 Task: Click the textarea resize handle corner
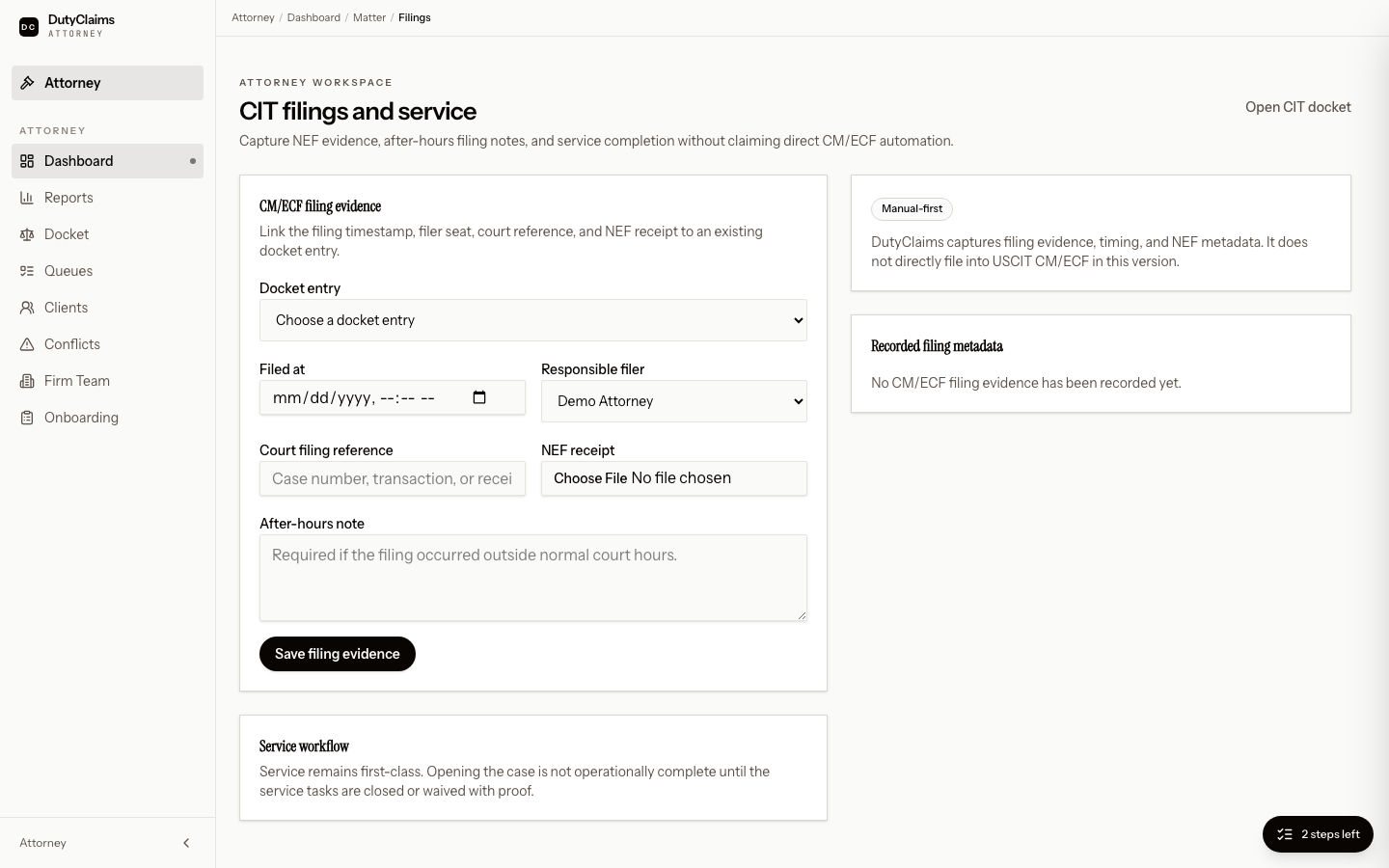tap(801, 614)
